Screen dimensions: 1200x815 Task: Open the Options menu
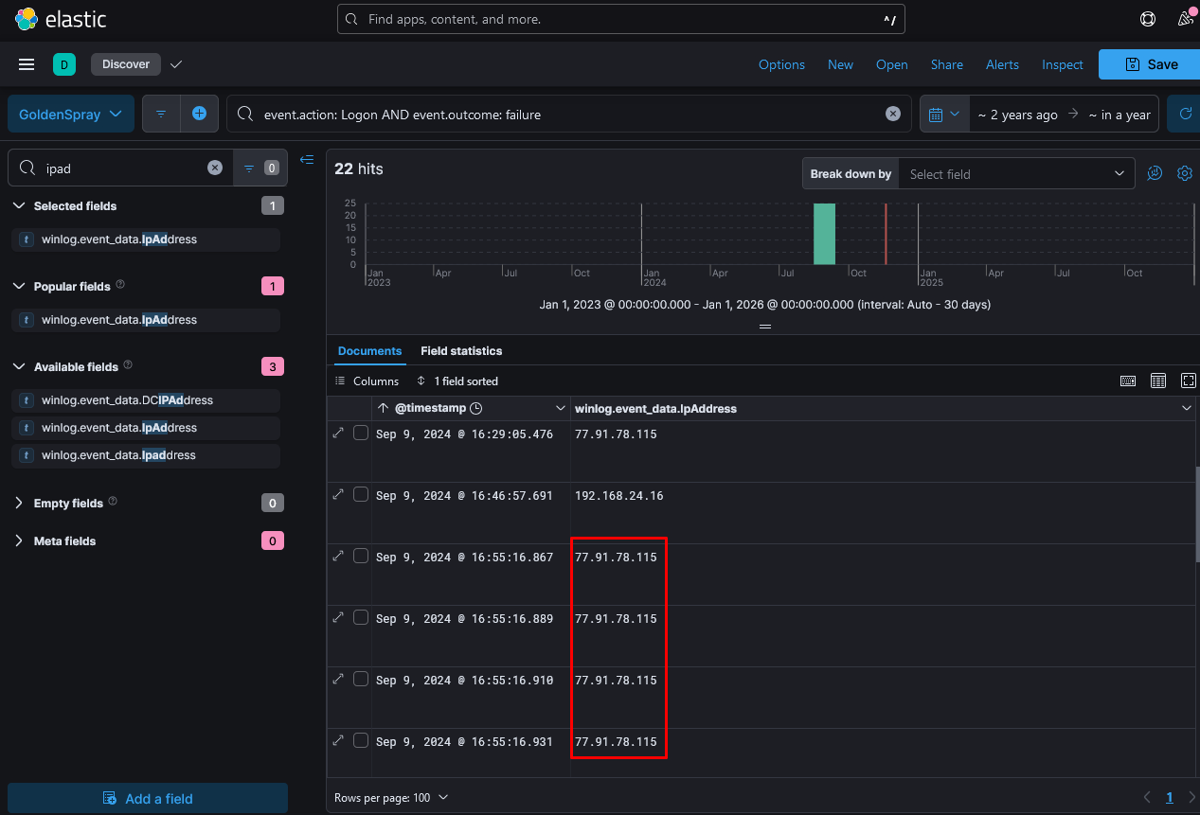coord(781,65)
